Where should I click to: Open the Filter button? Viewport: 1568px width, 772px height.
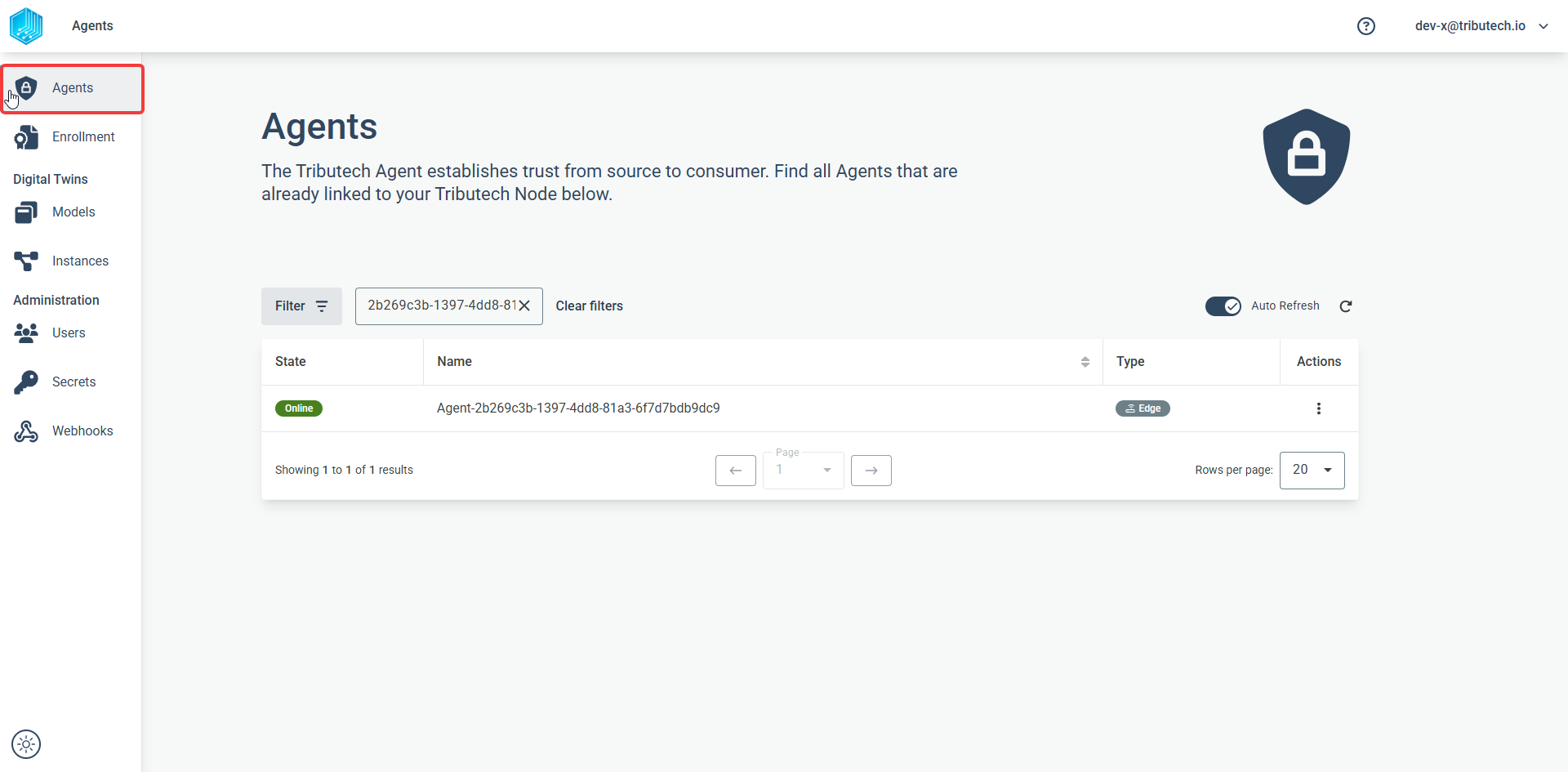pyautogui.click(x=301, y=306)
